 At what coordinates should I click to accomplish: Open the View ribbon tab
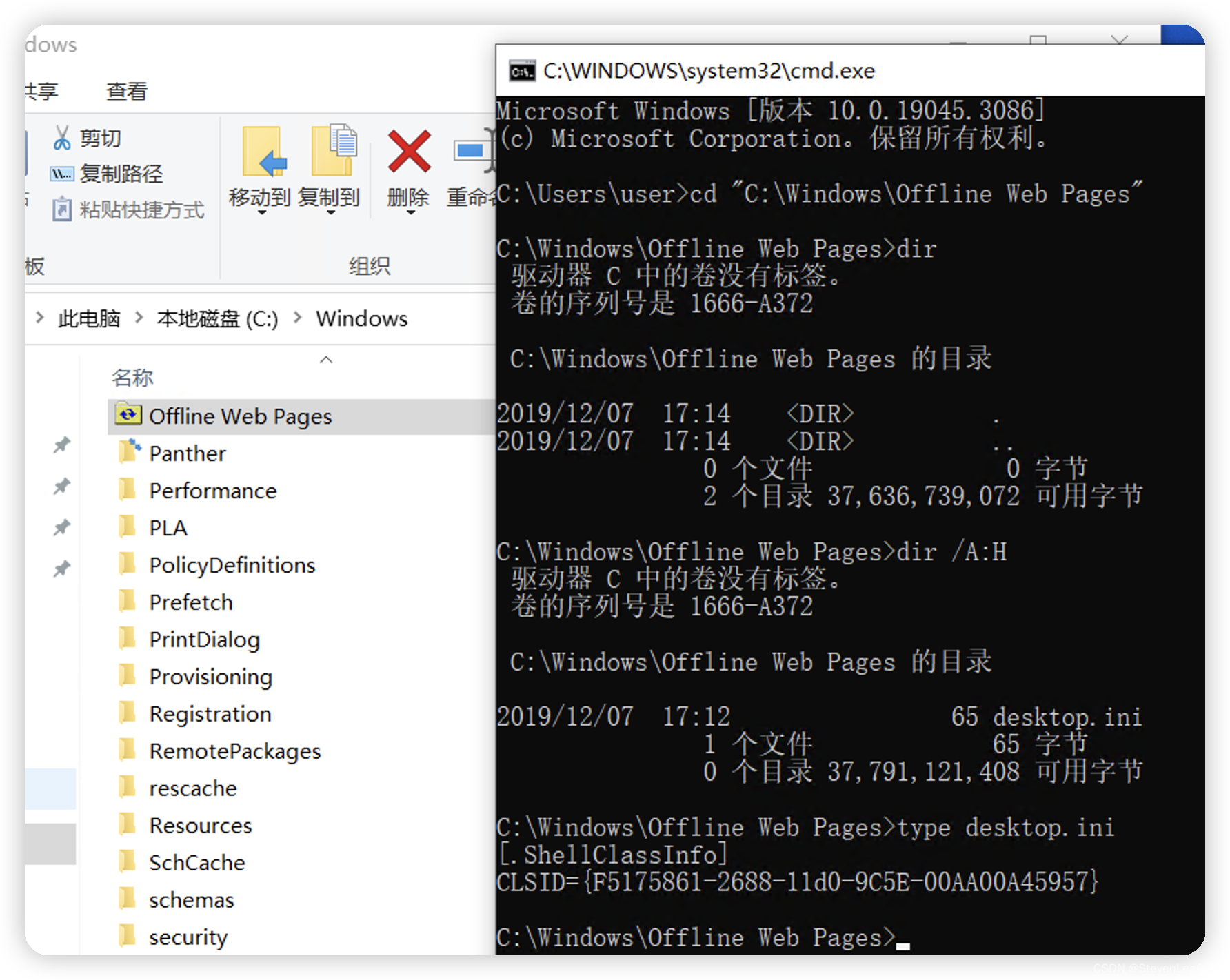[x=127, y=91]
